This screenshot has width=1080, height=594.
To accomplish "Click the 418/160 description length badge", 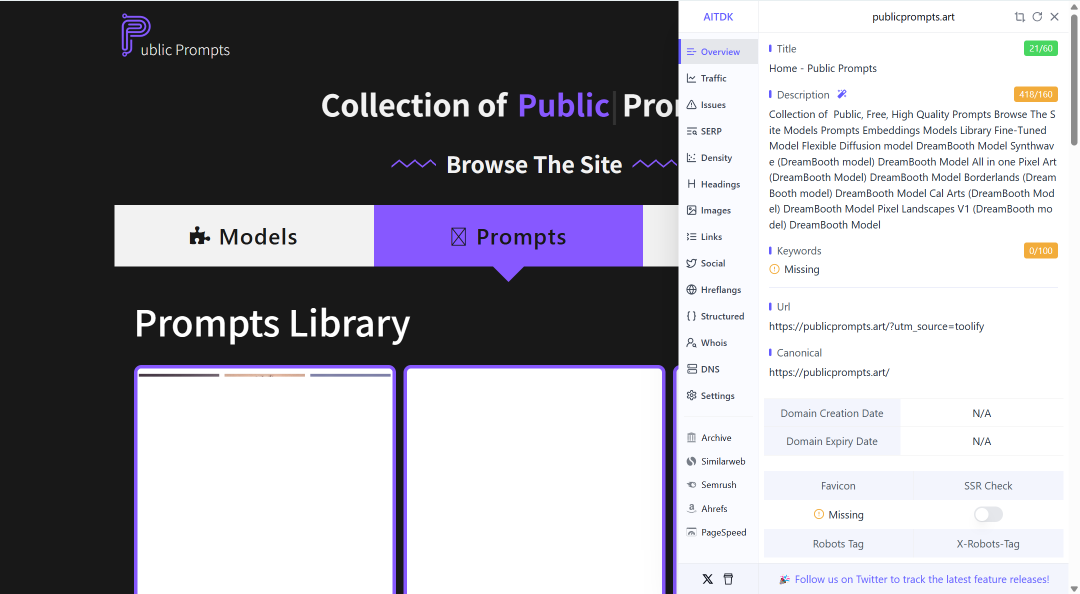I will [x=1035, y=94].
